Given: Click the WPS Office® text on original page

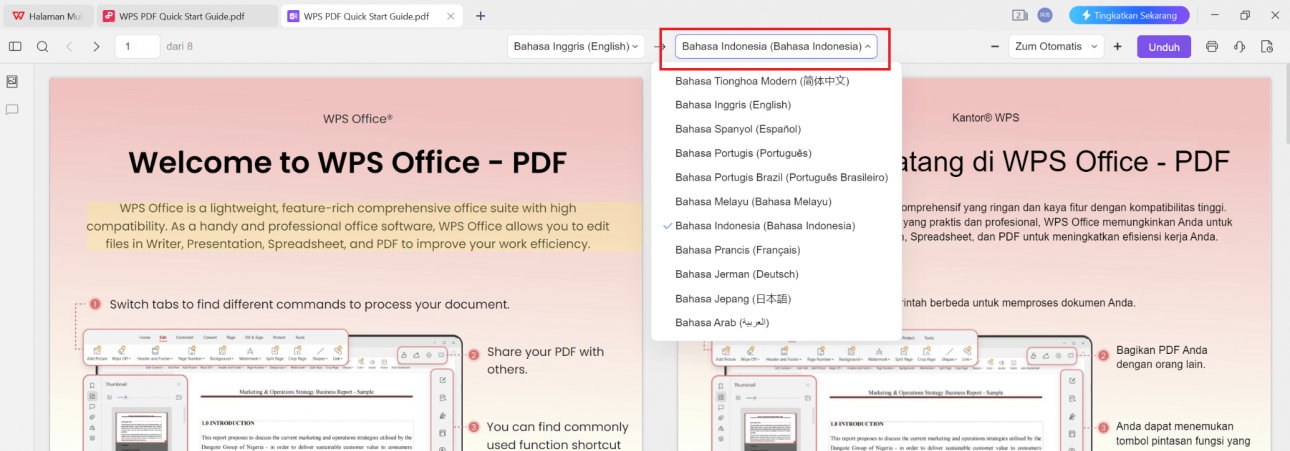Looking at the screenshot, I should coord(358,118).
